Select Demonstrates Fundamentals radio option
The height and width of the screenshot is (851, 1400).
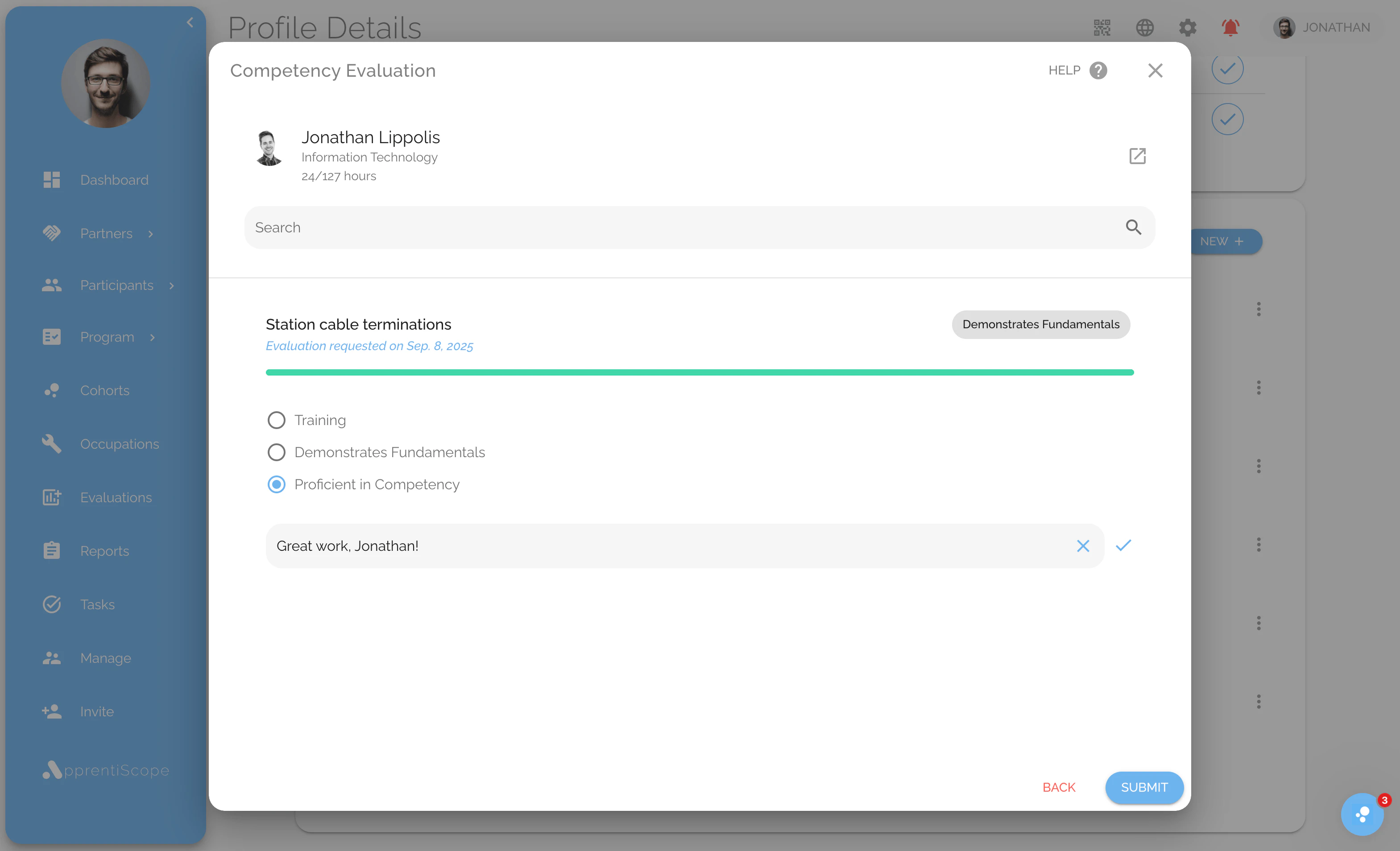[x=276, y=452]
